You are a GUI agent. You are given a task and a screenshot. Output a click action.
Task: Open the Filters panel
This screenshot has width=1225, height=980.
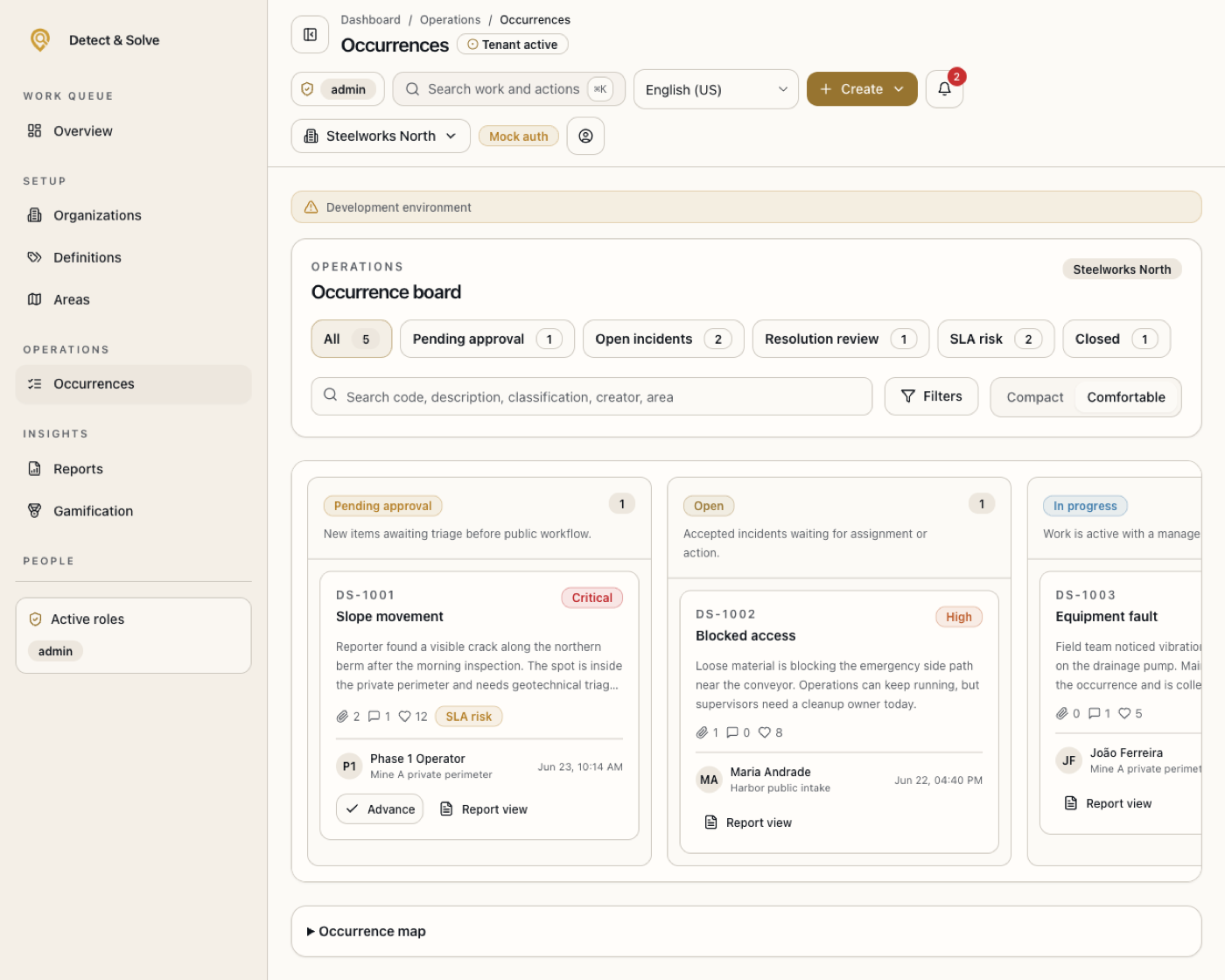click(x=931, y=396)
